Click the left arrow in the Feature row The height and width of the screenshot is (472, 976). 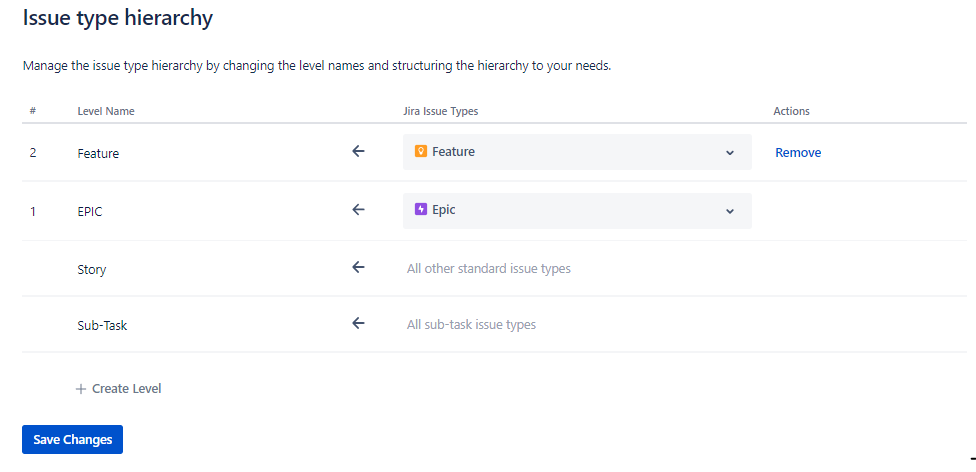coord(359,152)
